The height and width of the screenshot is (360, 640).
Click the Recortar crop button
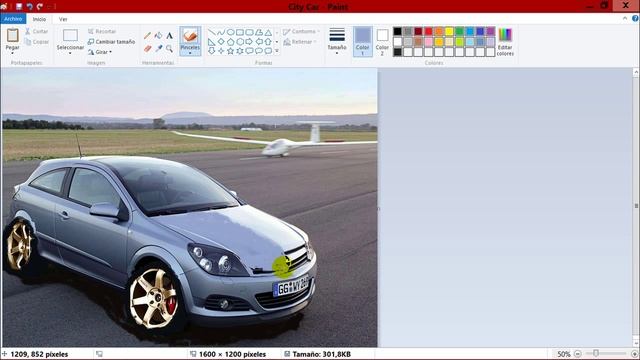coord(102,31)
